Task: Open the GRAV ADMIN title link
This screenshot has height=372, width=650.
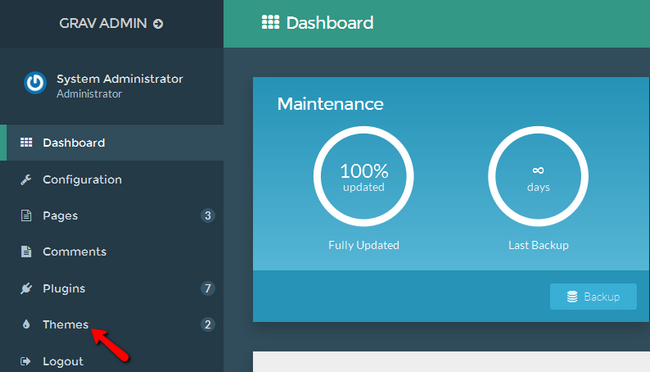Action: tap(103, 23)
